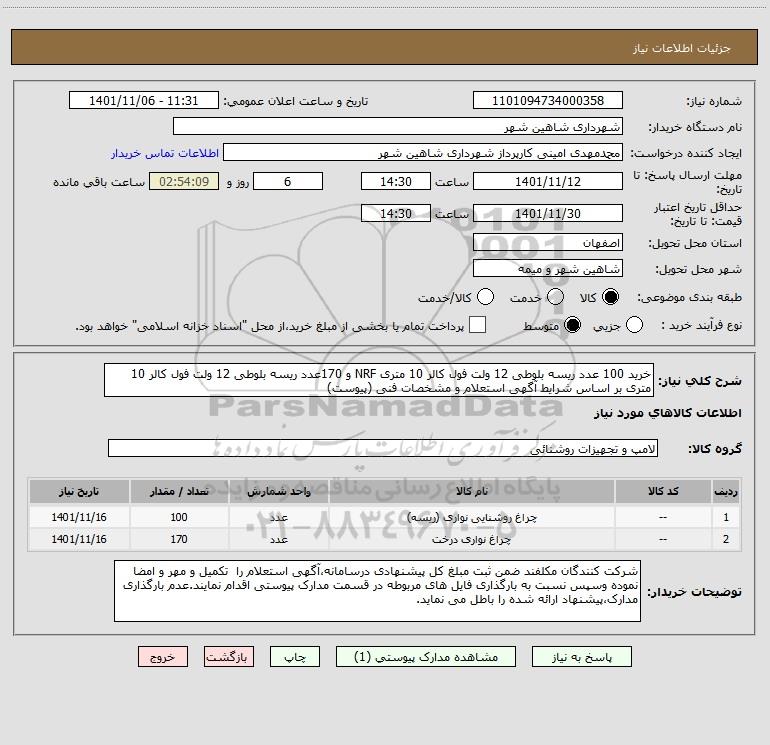Click the تعداد / مقدار column header
770x745 pixels.
click(x=179, y=491)
